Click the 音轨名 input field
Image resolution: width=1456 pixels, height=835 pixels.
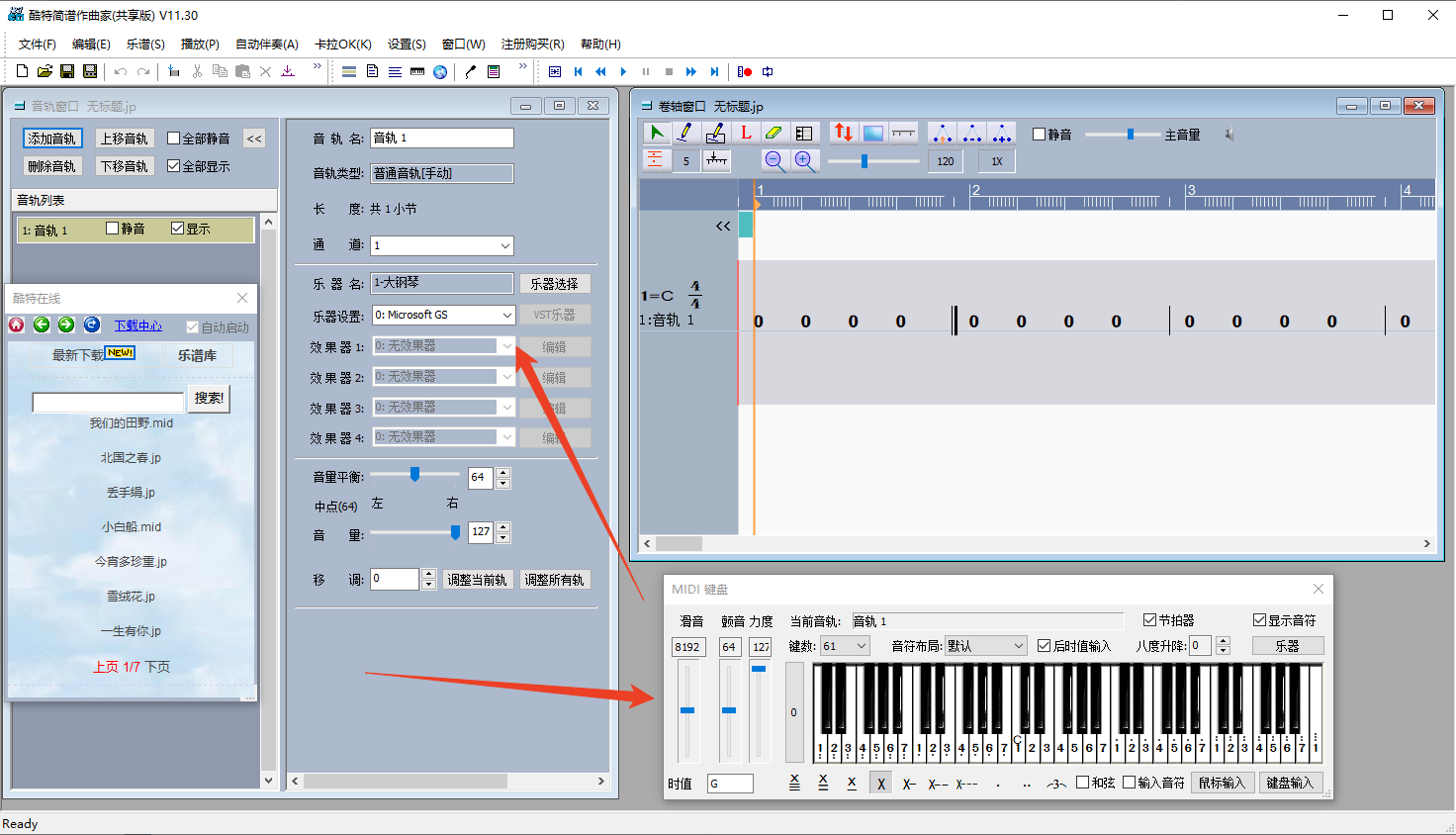click(x=442, y=138)
